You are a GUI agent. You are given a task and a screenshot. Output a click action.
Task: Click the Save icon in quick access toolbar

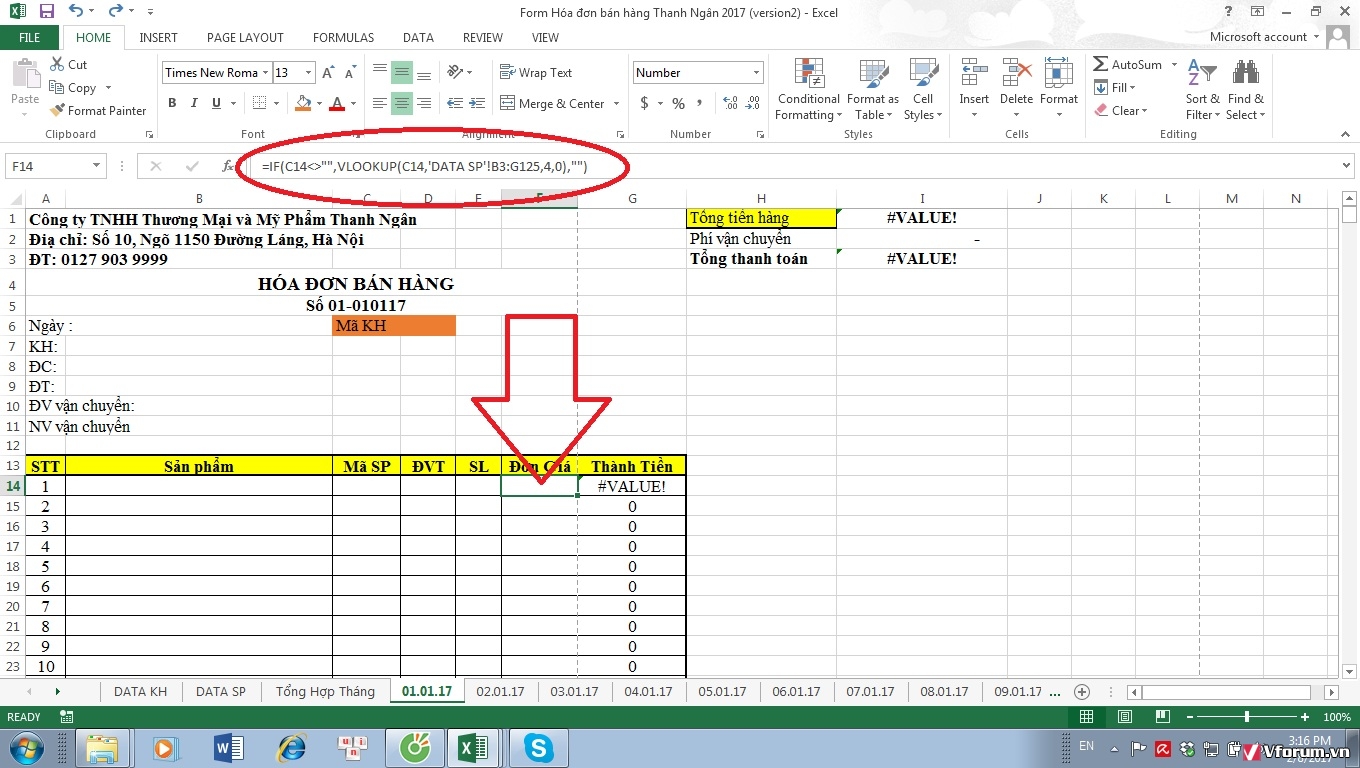pos(46,12)
